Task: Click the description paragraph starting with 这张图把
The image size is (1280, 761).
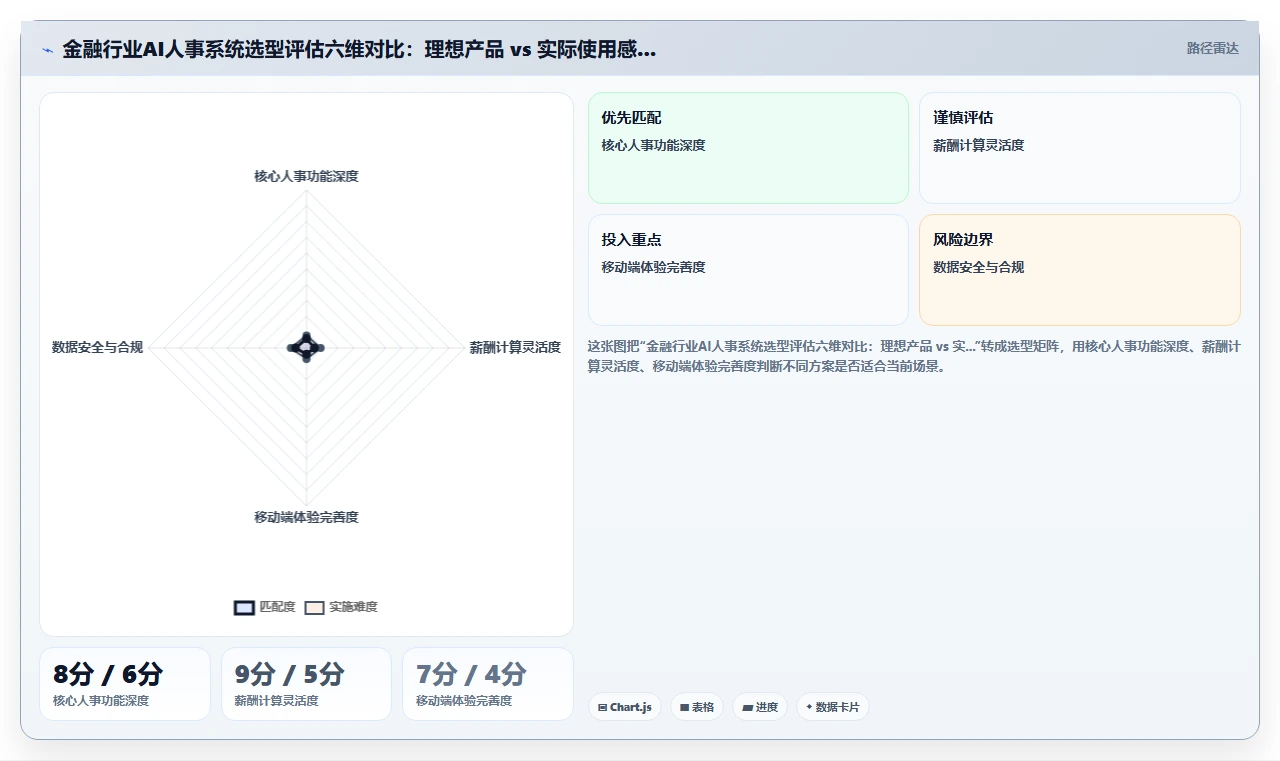Action: 914,356
